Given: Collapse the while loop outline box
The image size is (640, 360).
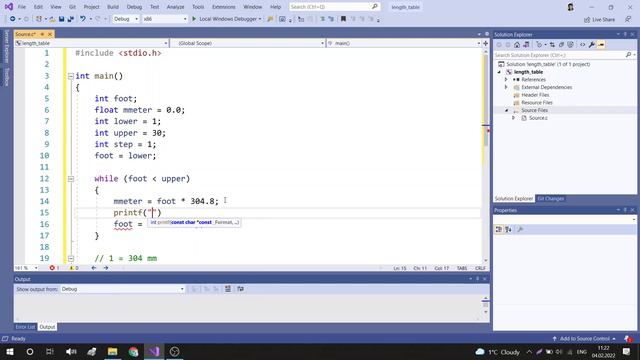Looking at the screenshot, I should 71,179.
